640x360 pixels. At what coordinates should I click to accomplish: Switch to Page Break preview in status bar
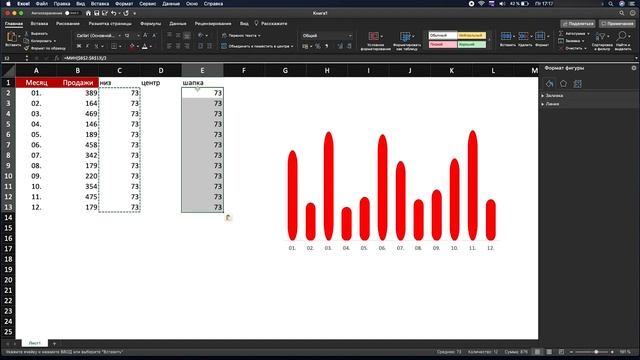(562, 352)
